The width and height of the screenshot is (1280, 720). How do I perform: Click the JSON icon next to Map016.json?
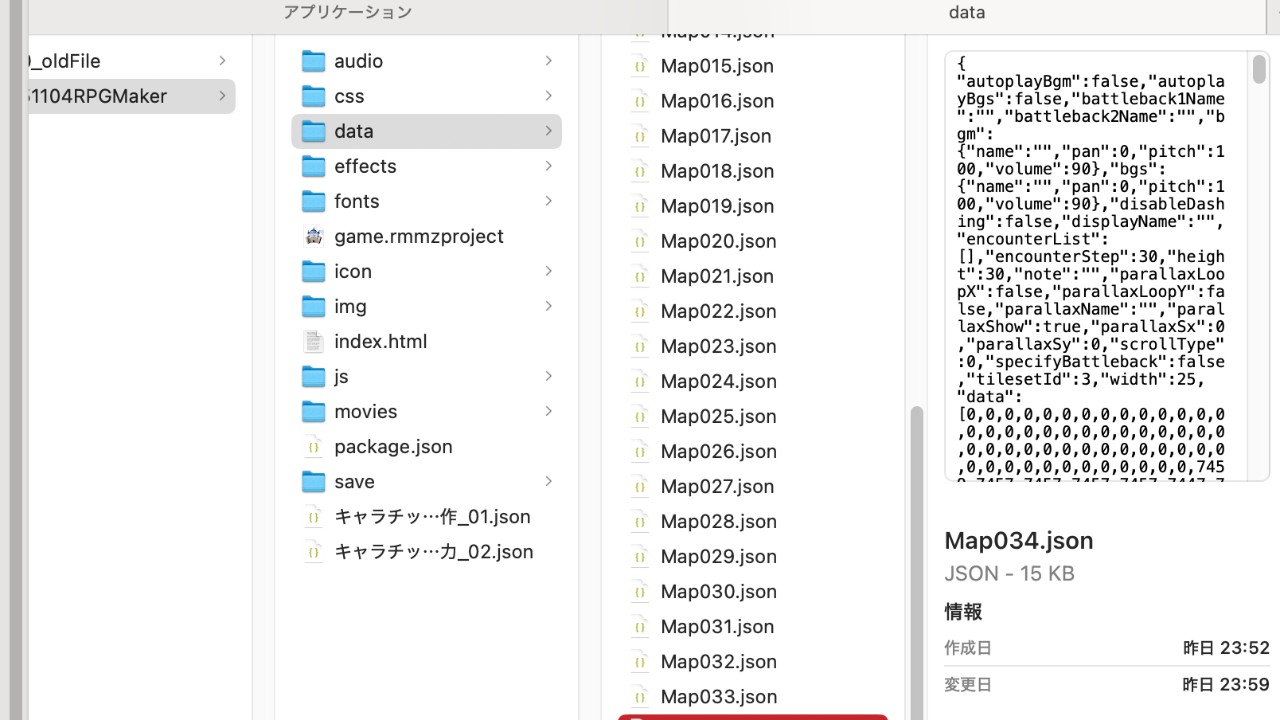(x=639, y=101)
